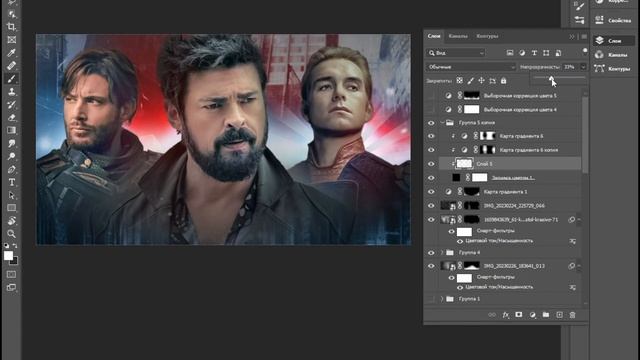Expand the Группа 1 group
Viewport: 640px width, 360px height.
442,299
